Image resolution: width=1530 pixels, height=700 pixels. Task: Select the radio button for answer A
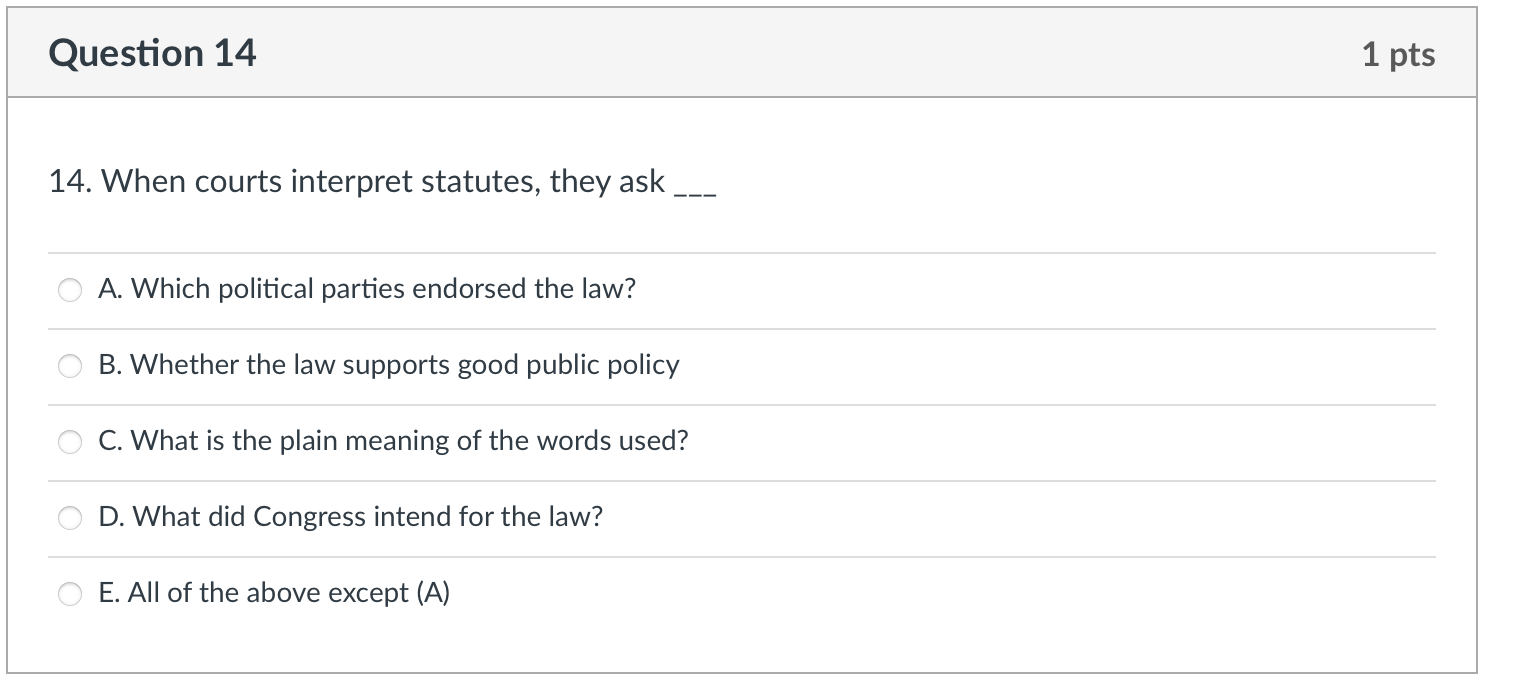point(69,290)
